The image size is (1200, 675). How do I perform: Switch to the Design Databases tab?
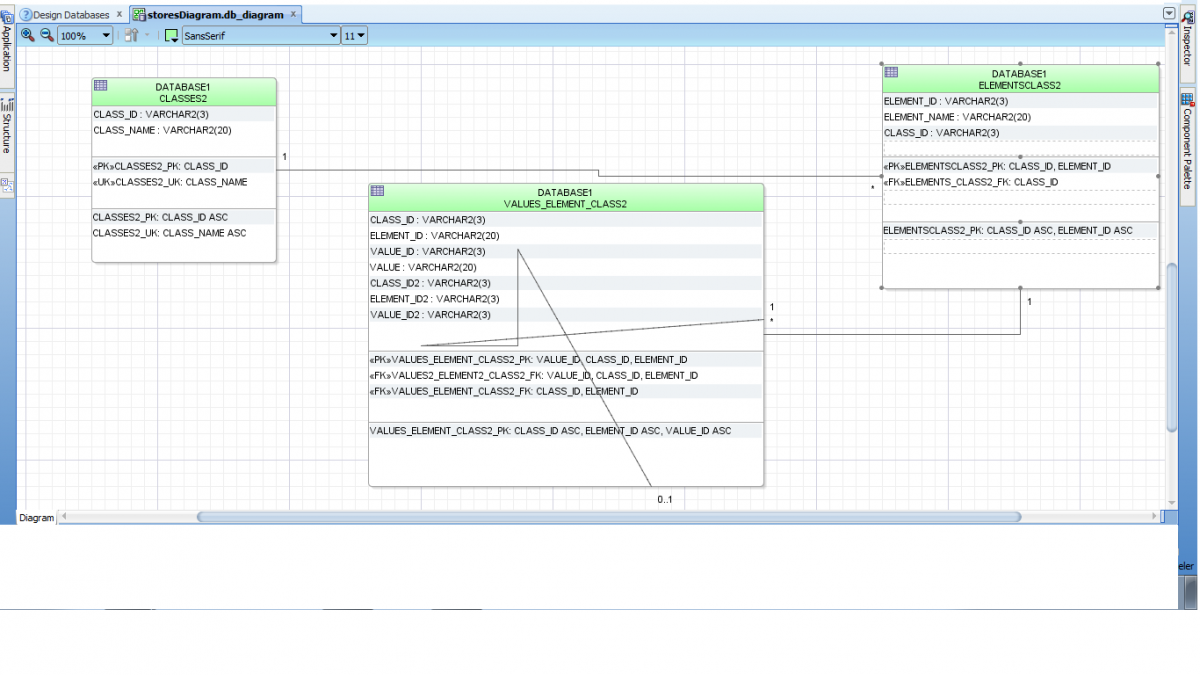pyautogui.click(x=70, y=15)
